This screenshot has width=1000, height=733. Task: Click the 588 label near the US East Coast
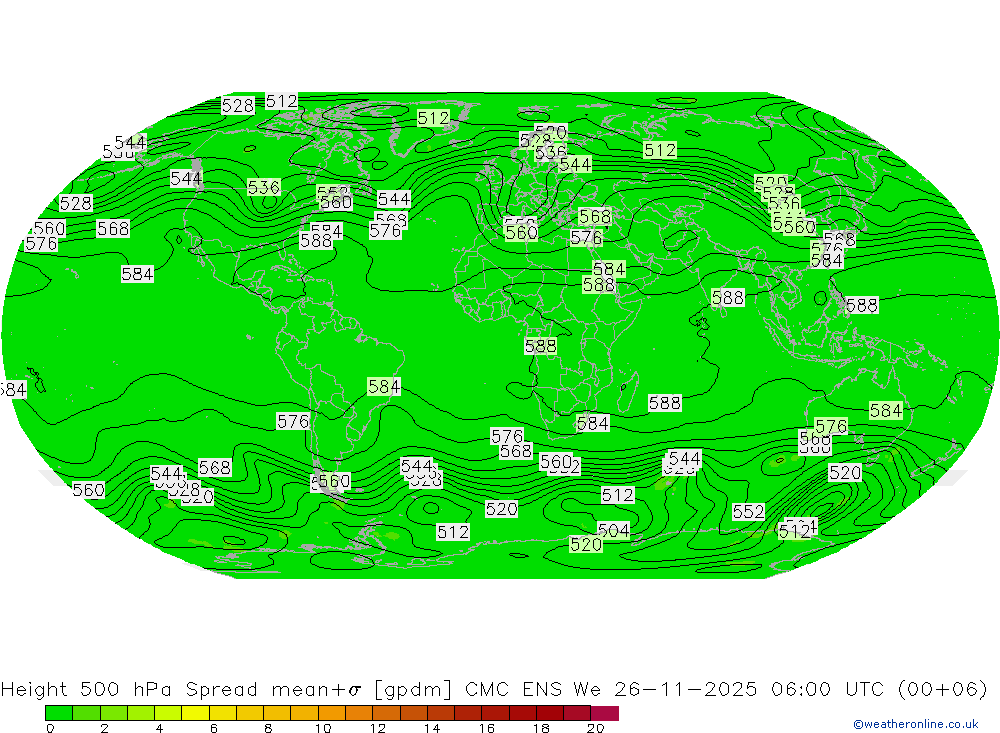(x=316, y=241)
